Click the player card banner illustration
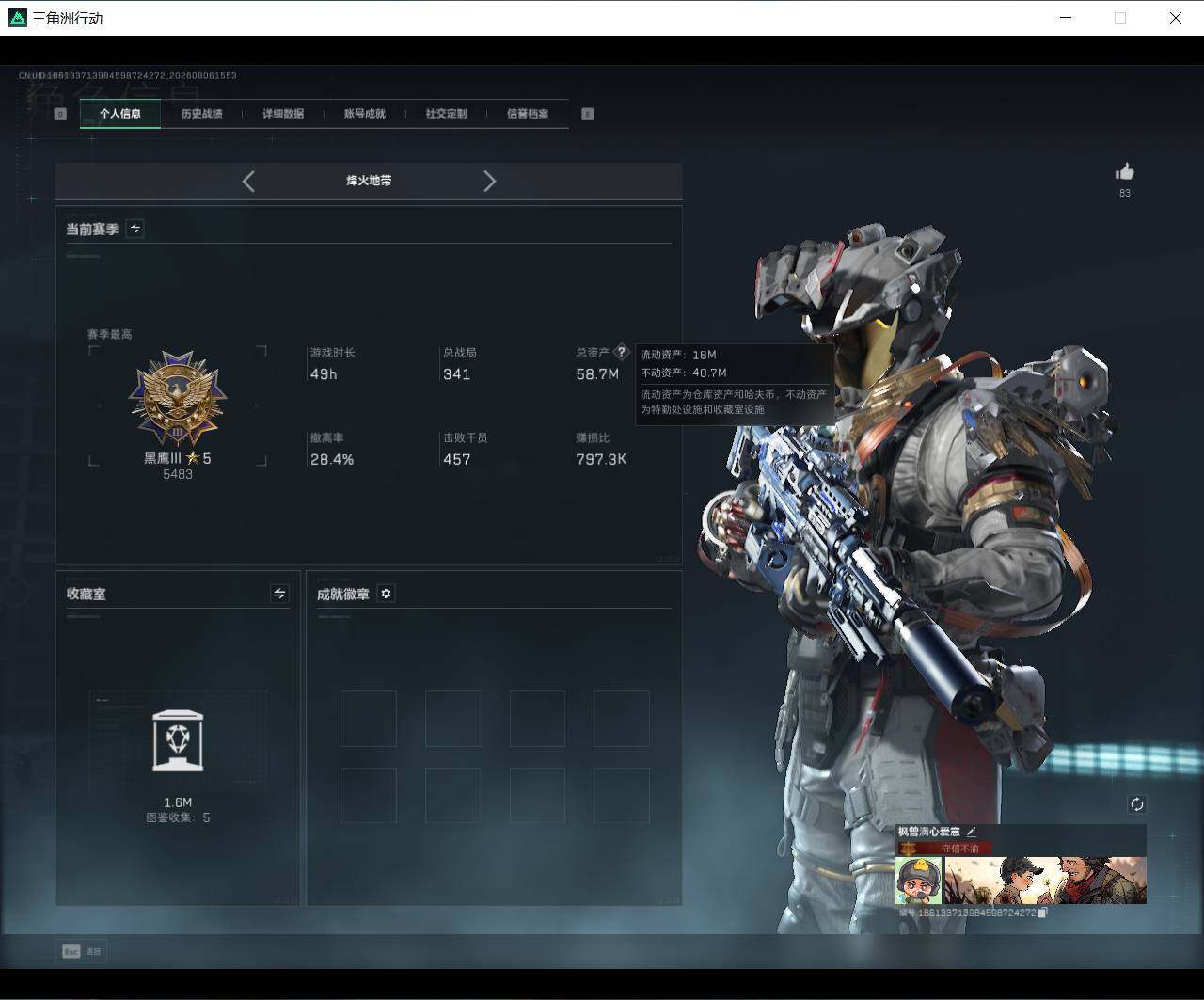This screenshot has height=1000, width=1204. pyautogui.click(x=1045, y=881)
